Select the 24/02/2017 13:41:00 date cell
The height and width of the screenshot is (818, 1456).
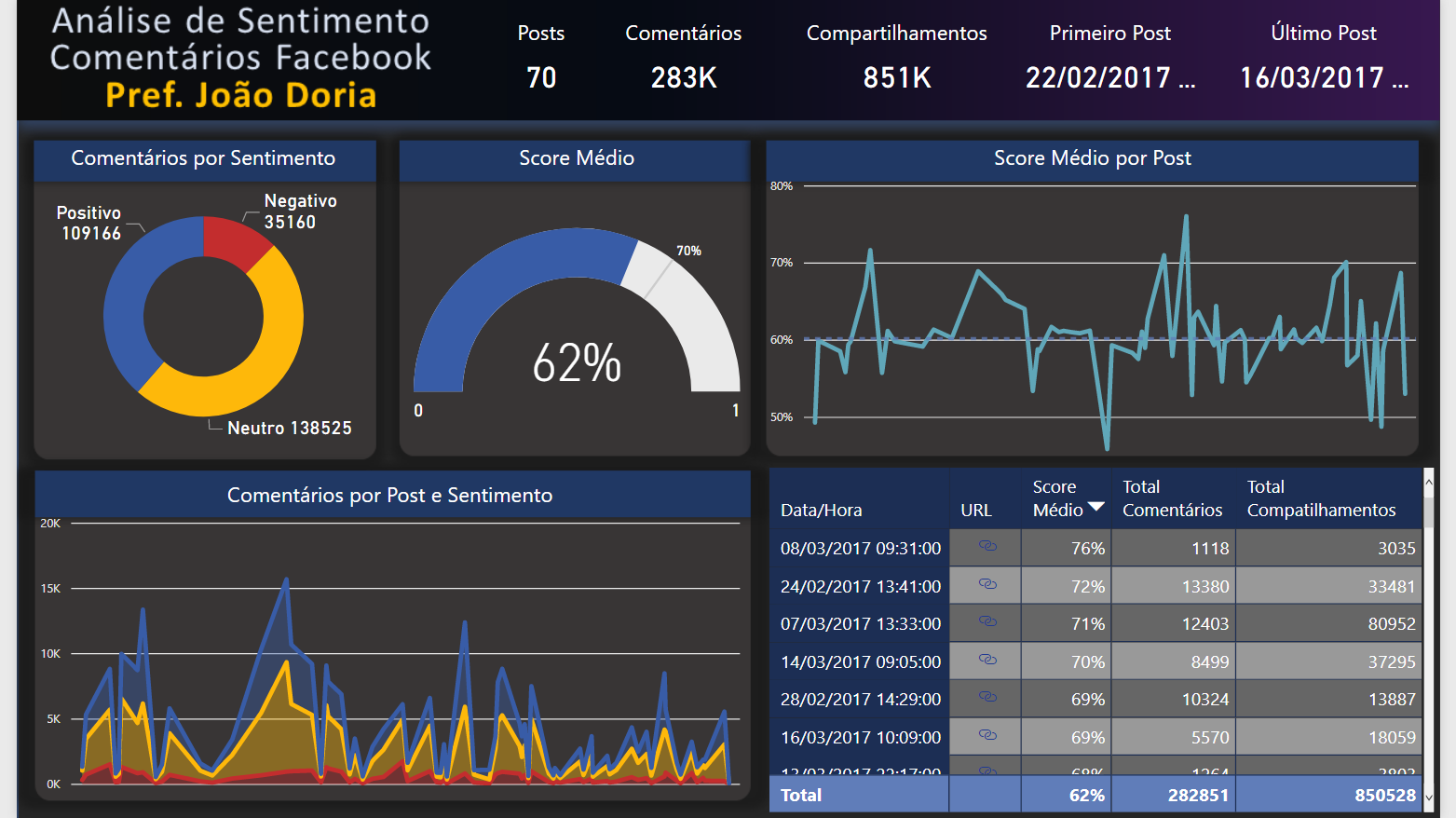click(861, 587)
